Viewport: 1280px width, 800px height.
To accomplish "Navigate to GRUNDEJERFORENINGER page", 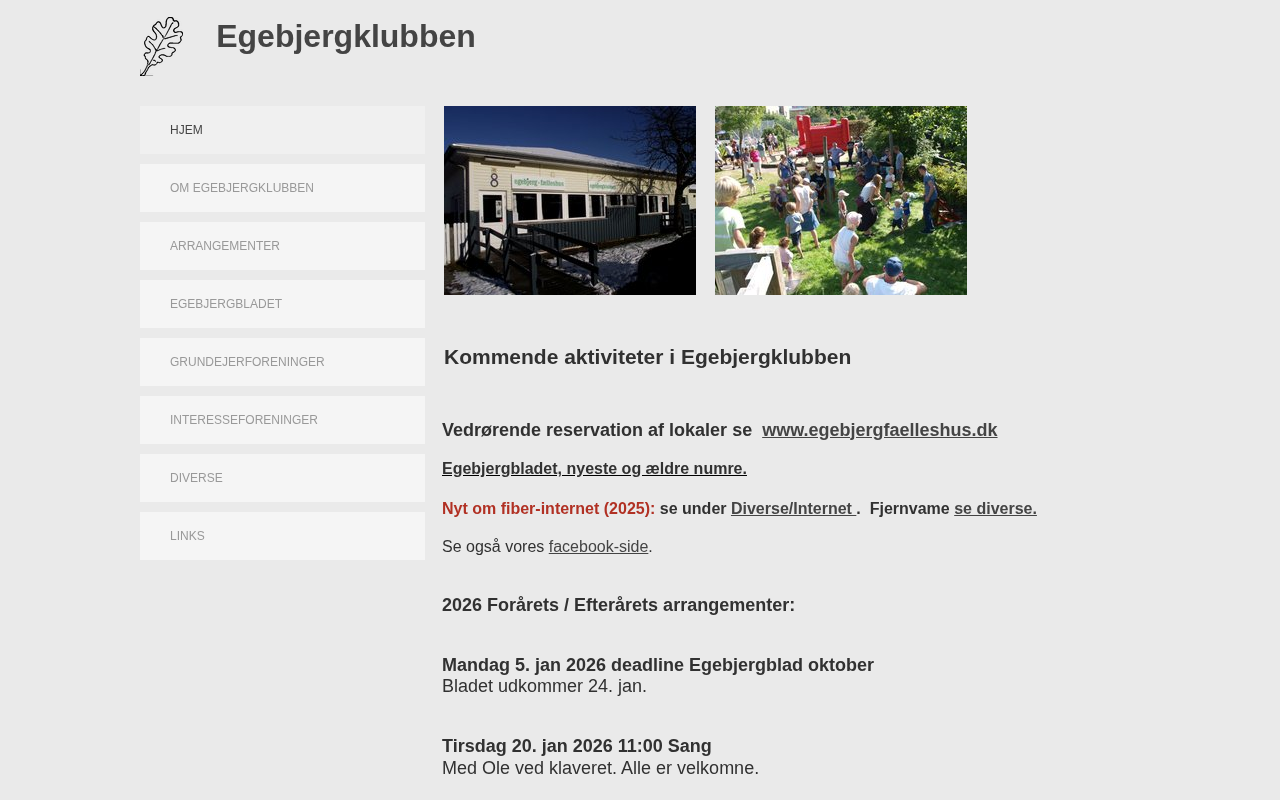I will 282,362.
